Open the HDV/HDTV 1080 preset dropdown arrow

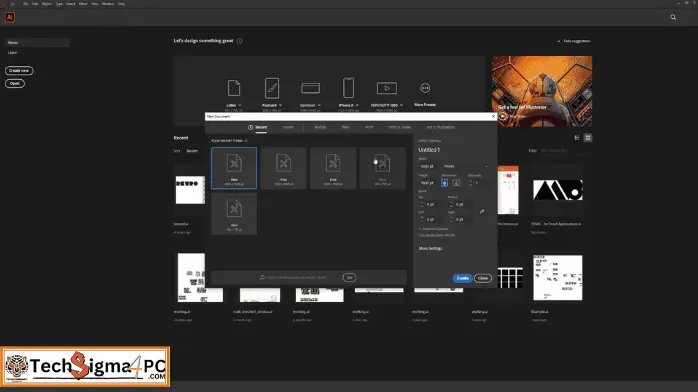point(402,105)
